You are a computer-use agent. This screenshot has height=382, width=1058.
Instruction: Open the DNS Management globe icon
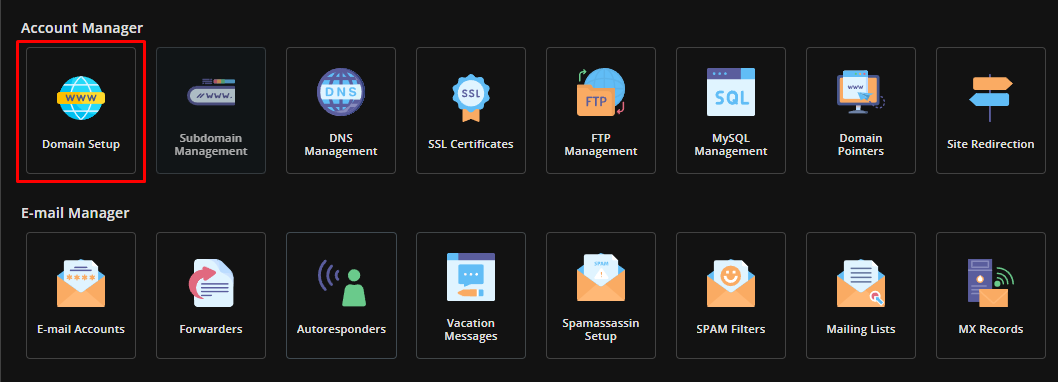pyautogui.click(x=341, y=92)
